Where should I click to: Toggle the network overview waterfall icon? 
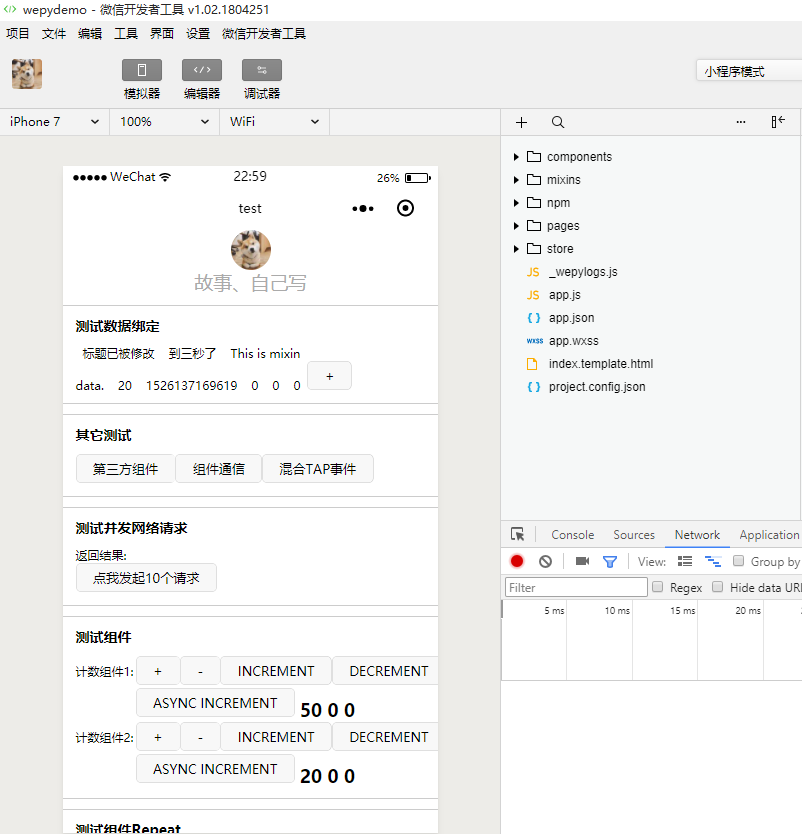click(x=713, y=561)
